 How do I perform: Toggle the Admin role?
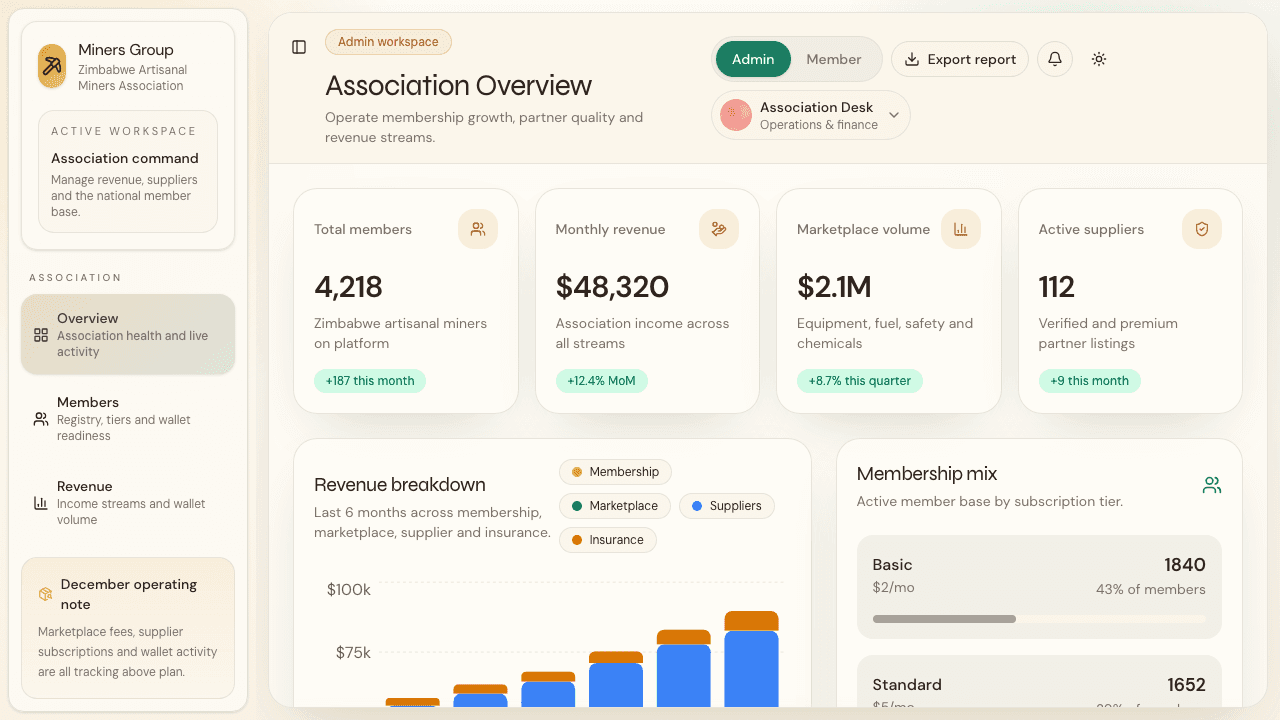[753, 59]
